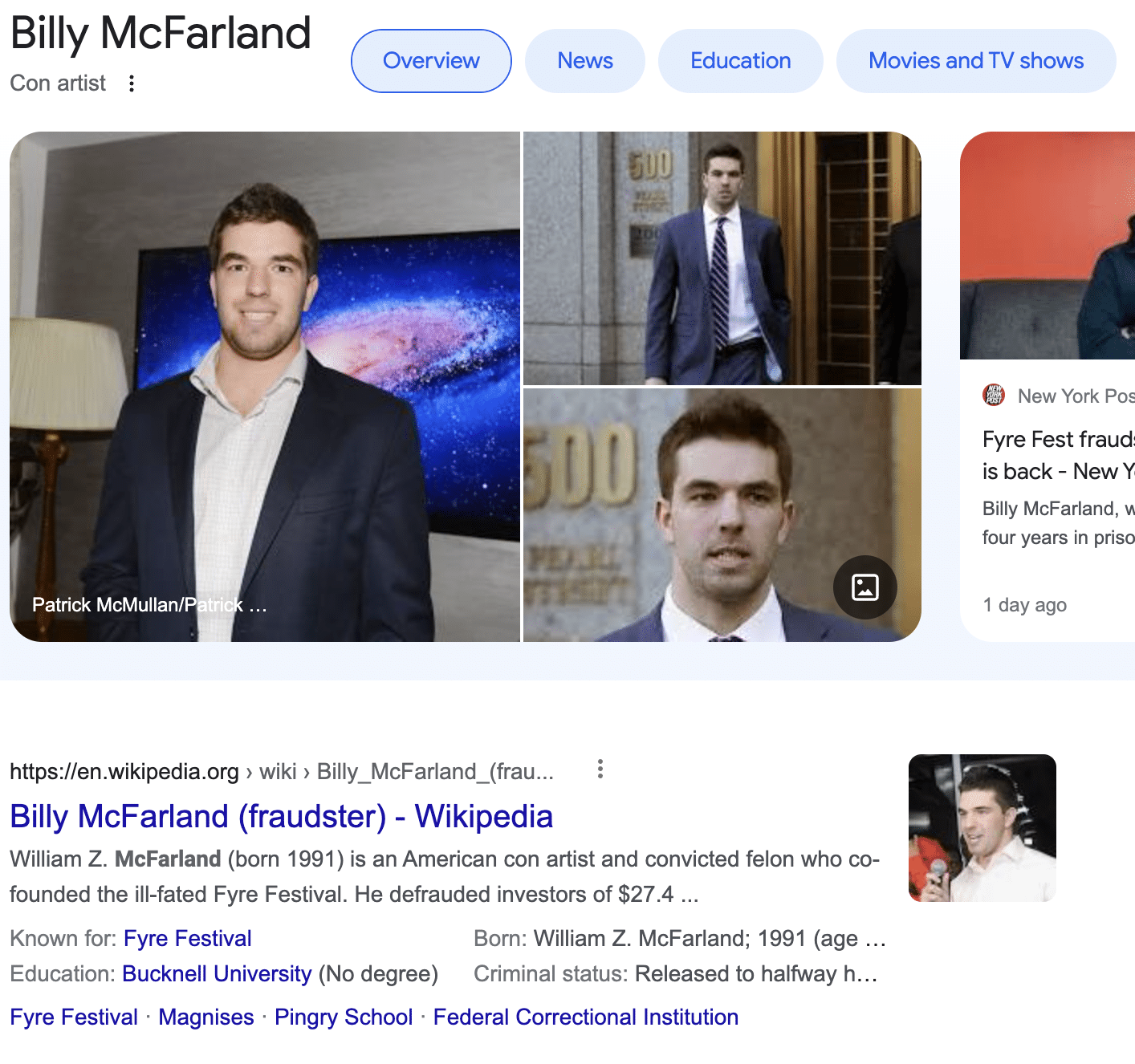
Task: Open the Education tab
Action: [x=740, y=61]
